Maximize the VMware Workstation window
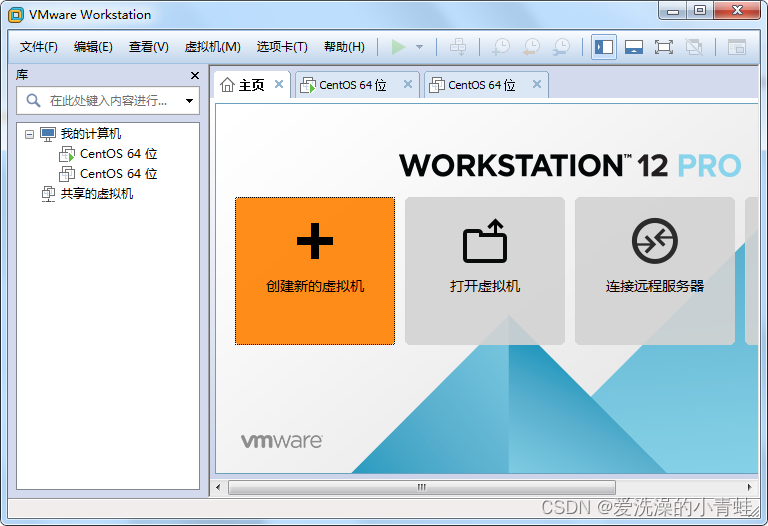The width and height of the screenshot is (768, 526). [700, 11]
